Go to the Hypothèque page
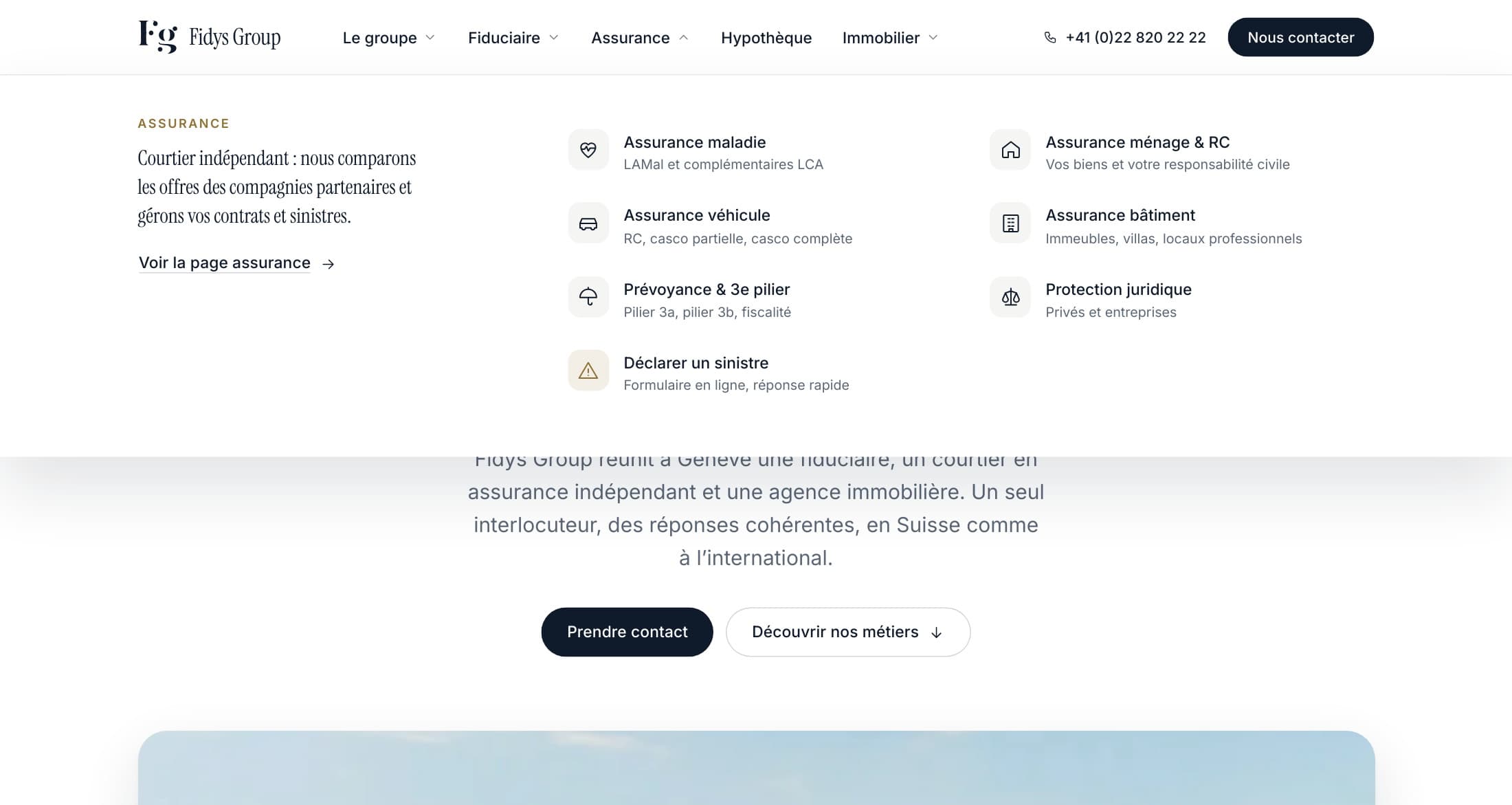The width and height of the screenshot is (1512, 805). tap(766, 38)
